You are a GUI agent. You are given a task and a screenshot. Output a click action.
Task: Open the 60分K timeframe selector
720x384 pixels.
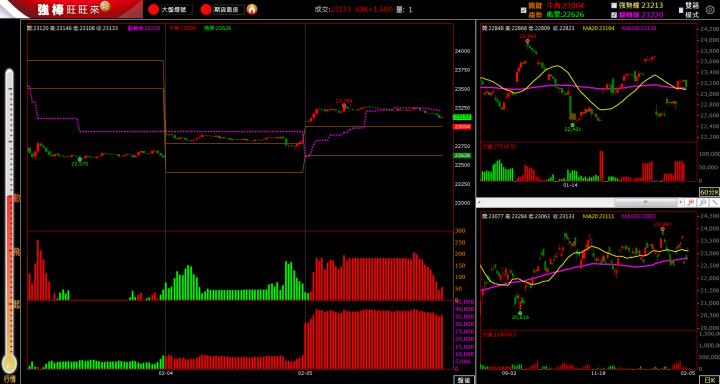tap(709, 192)
